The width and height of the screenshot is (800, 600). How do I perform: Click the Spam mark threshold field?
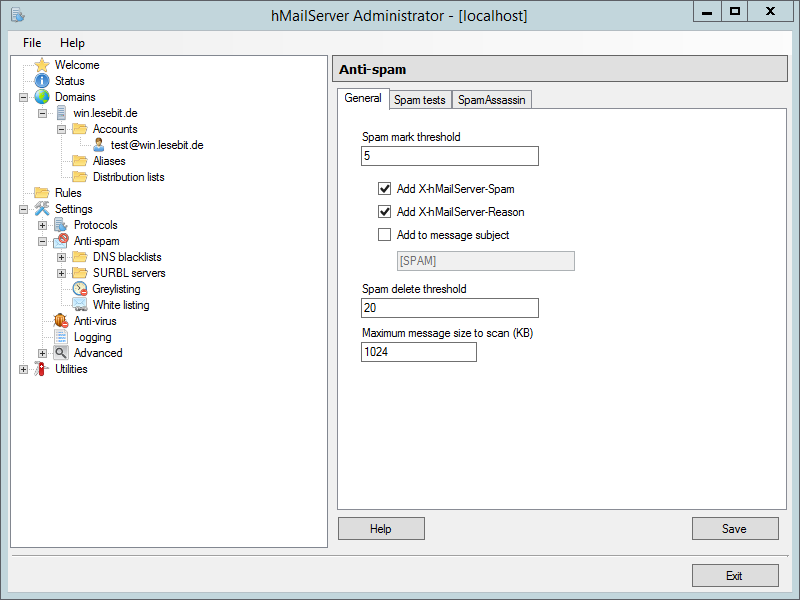tap(449, 156)
